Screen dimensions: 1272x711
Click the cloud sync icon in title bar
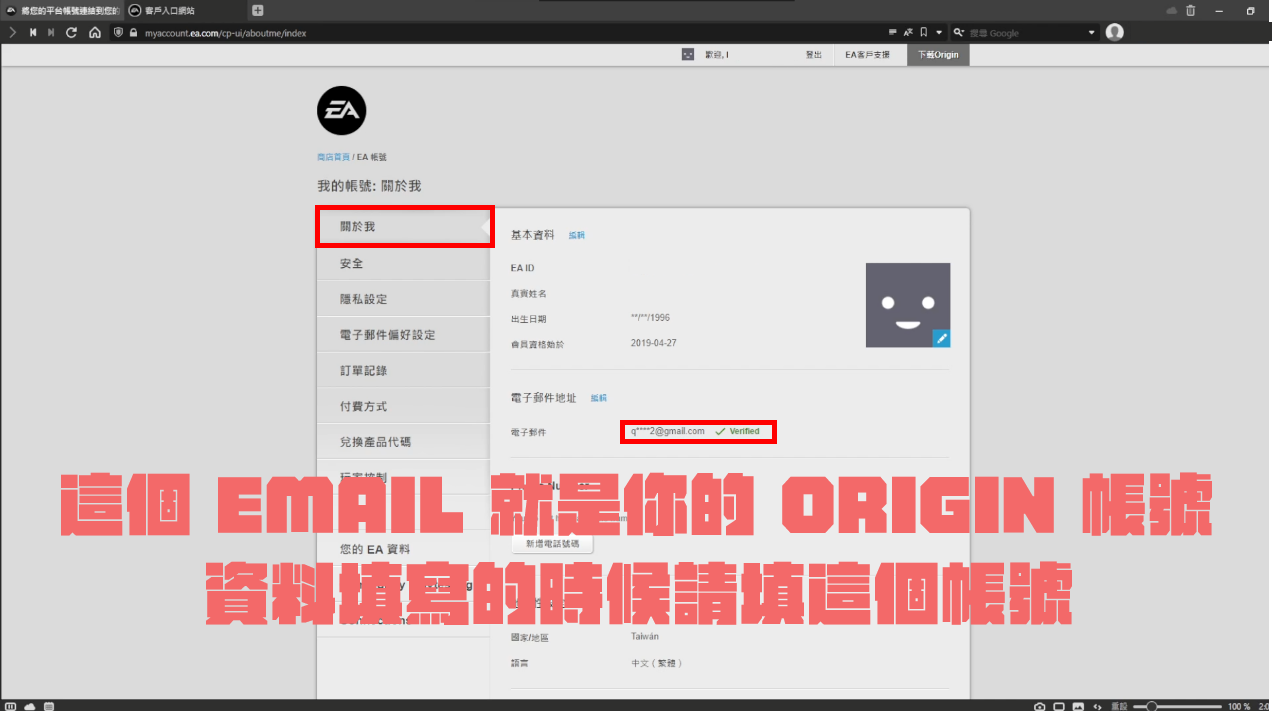[x=1172, y=10]
